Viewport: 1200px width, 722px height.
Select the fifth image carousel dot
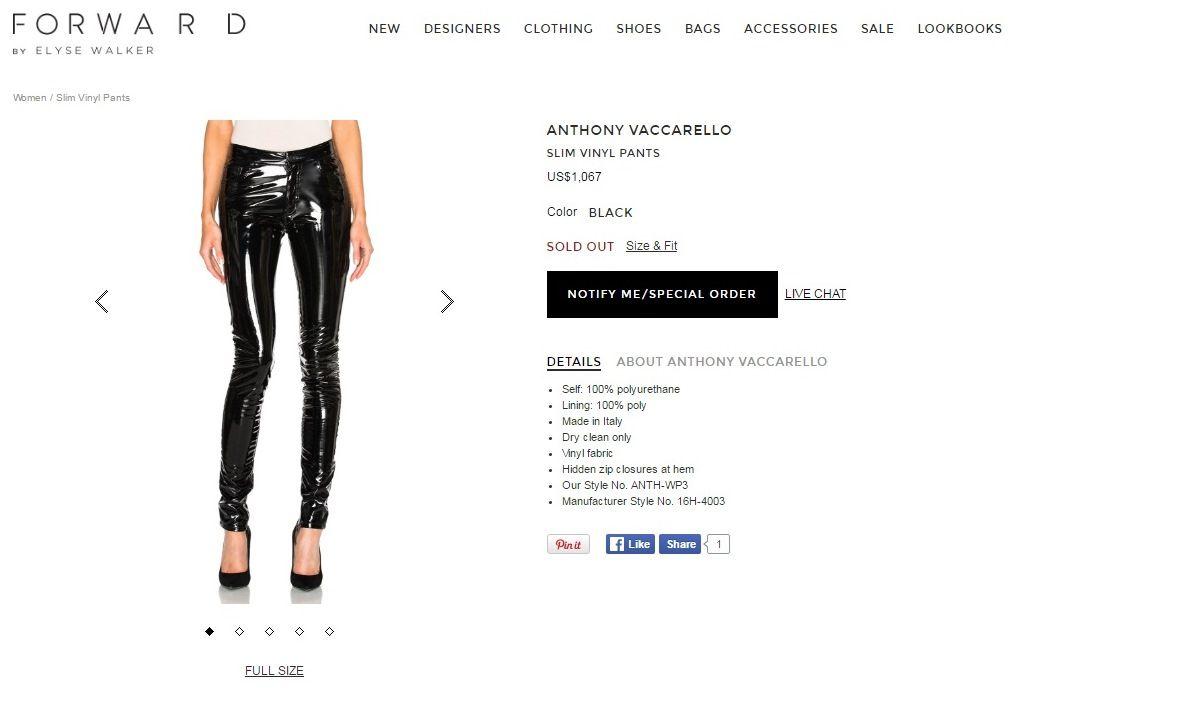click(x=329, y=631)
